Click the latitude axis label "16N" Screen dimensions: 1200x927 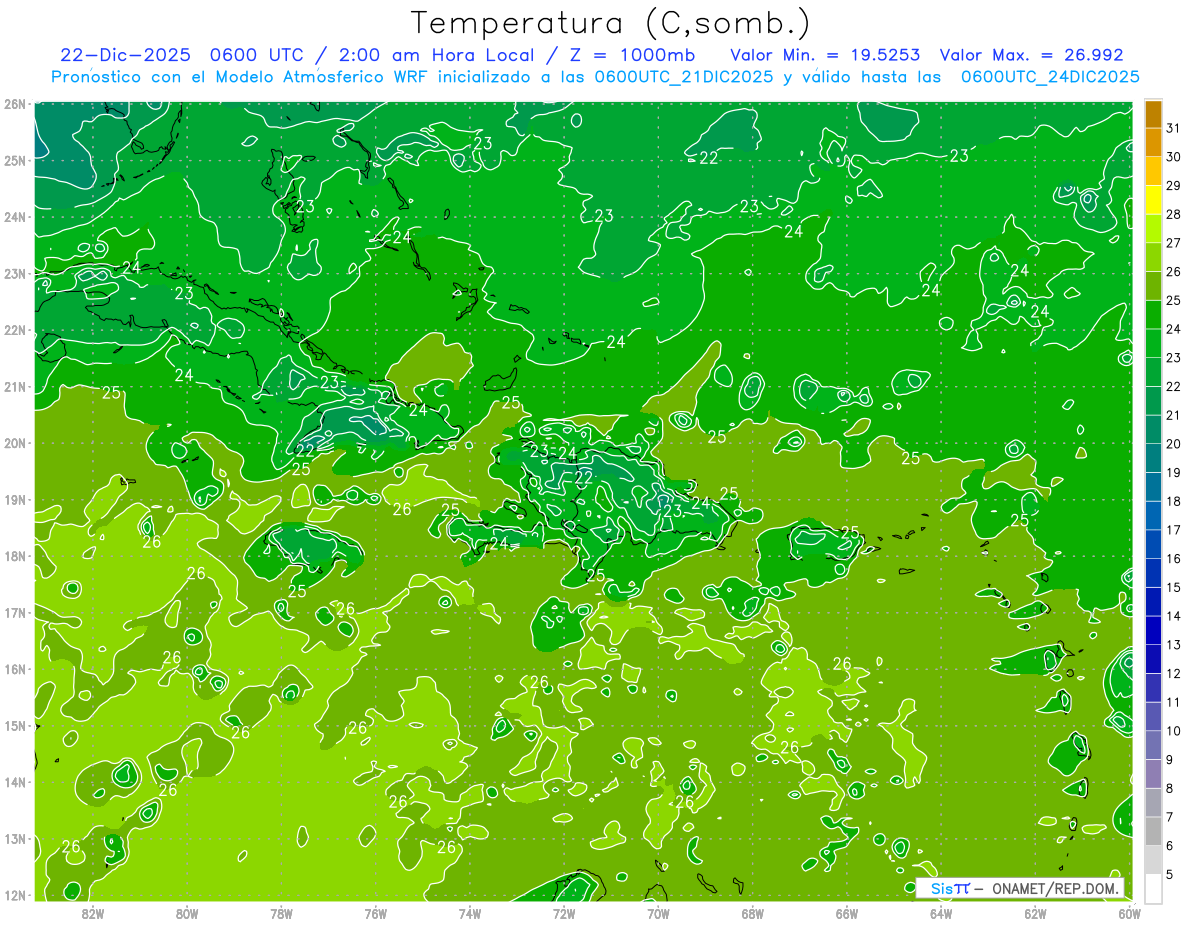pyautogui.click(x=14, y=668)
